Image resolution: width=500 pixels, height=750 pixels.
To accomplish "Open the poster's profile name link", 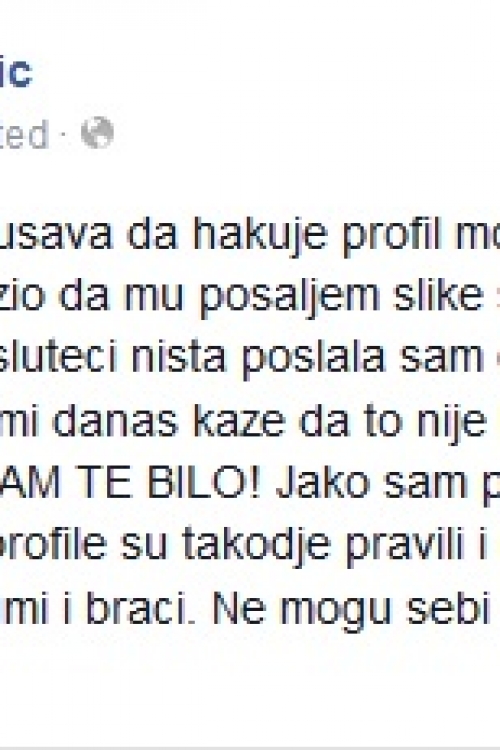I will pos(16,70).
